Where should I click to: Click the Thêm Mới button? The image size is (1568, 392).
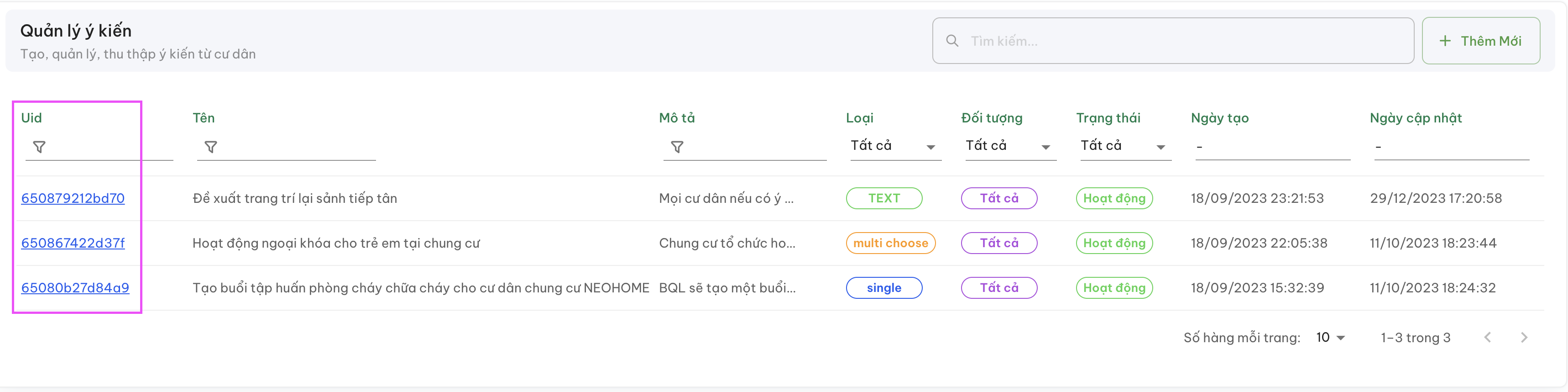click(1481, 41)
